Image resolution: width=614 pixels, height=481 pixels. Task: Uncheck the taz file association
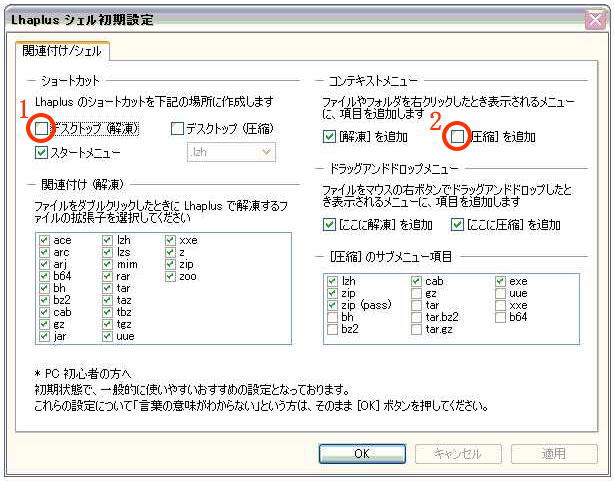[107, 300]
